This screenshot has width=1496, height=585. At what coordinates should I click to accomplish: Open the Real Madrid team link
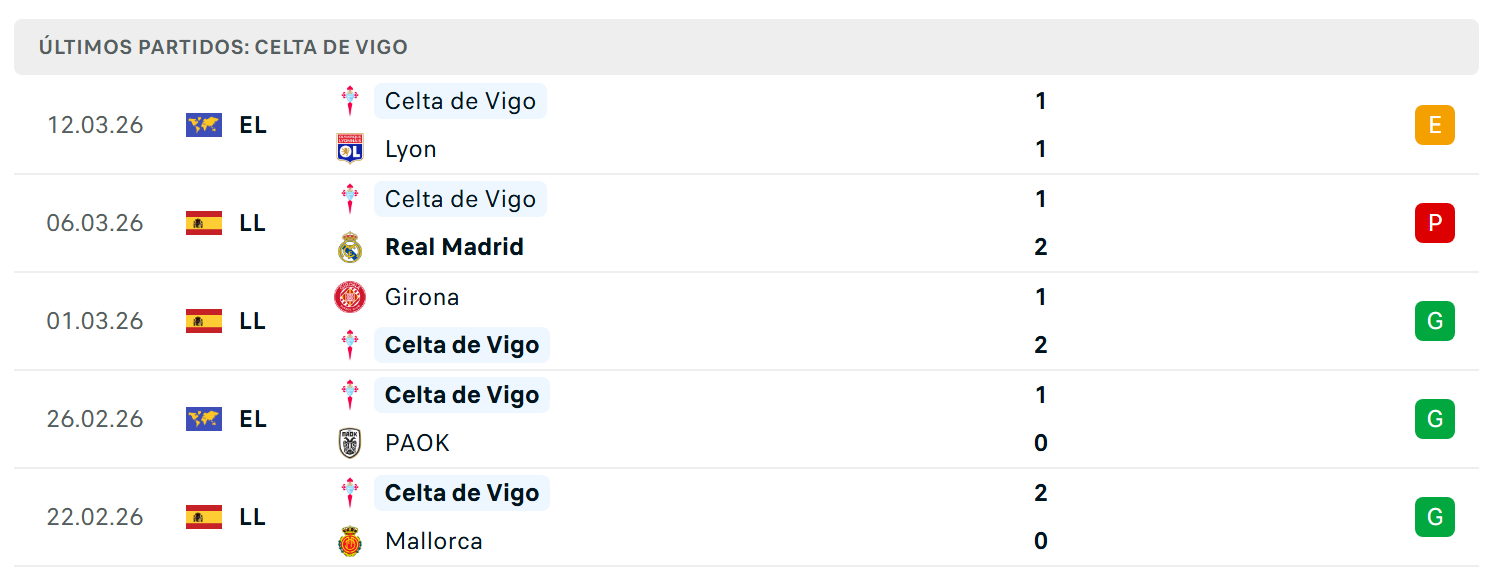[454, 247]
